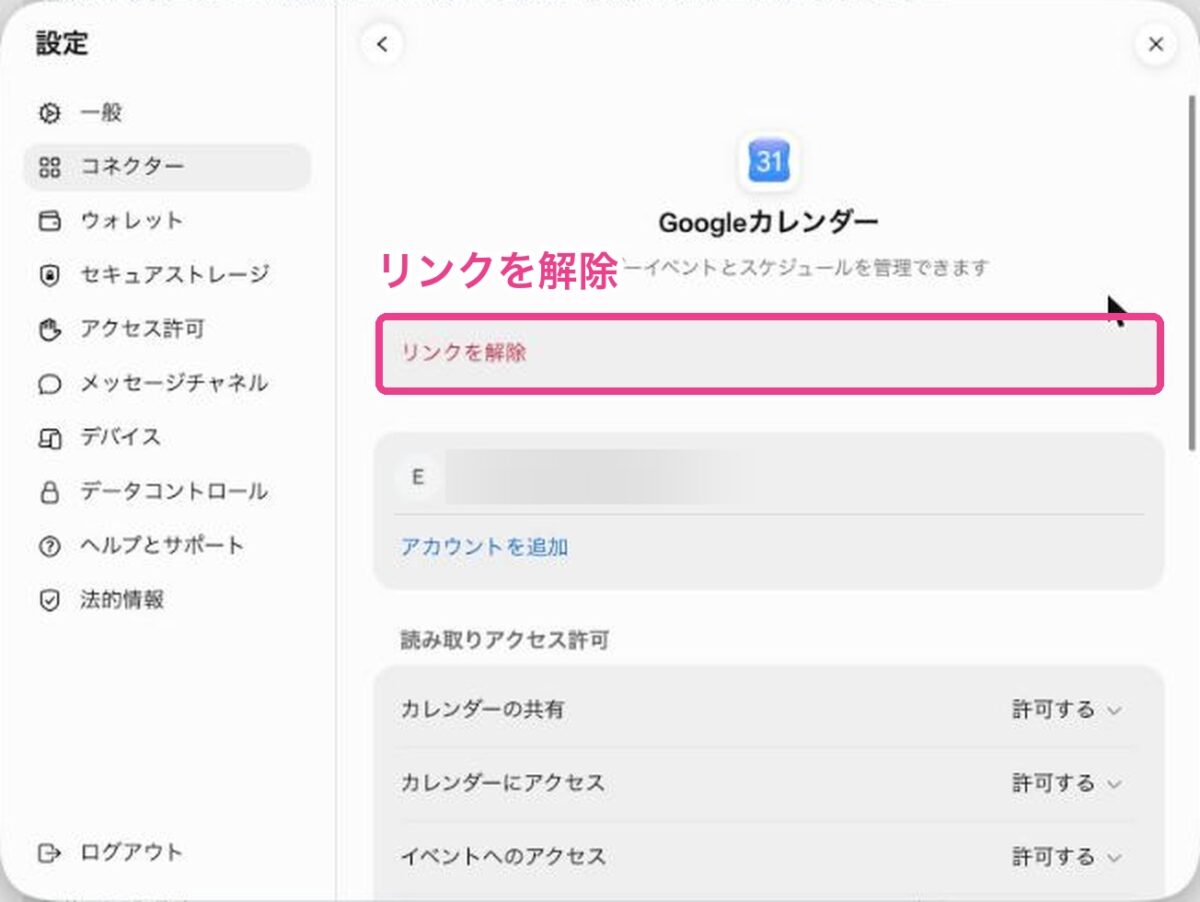Open permission dropdown for イベントへのアクセス

click(1066, 857)
